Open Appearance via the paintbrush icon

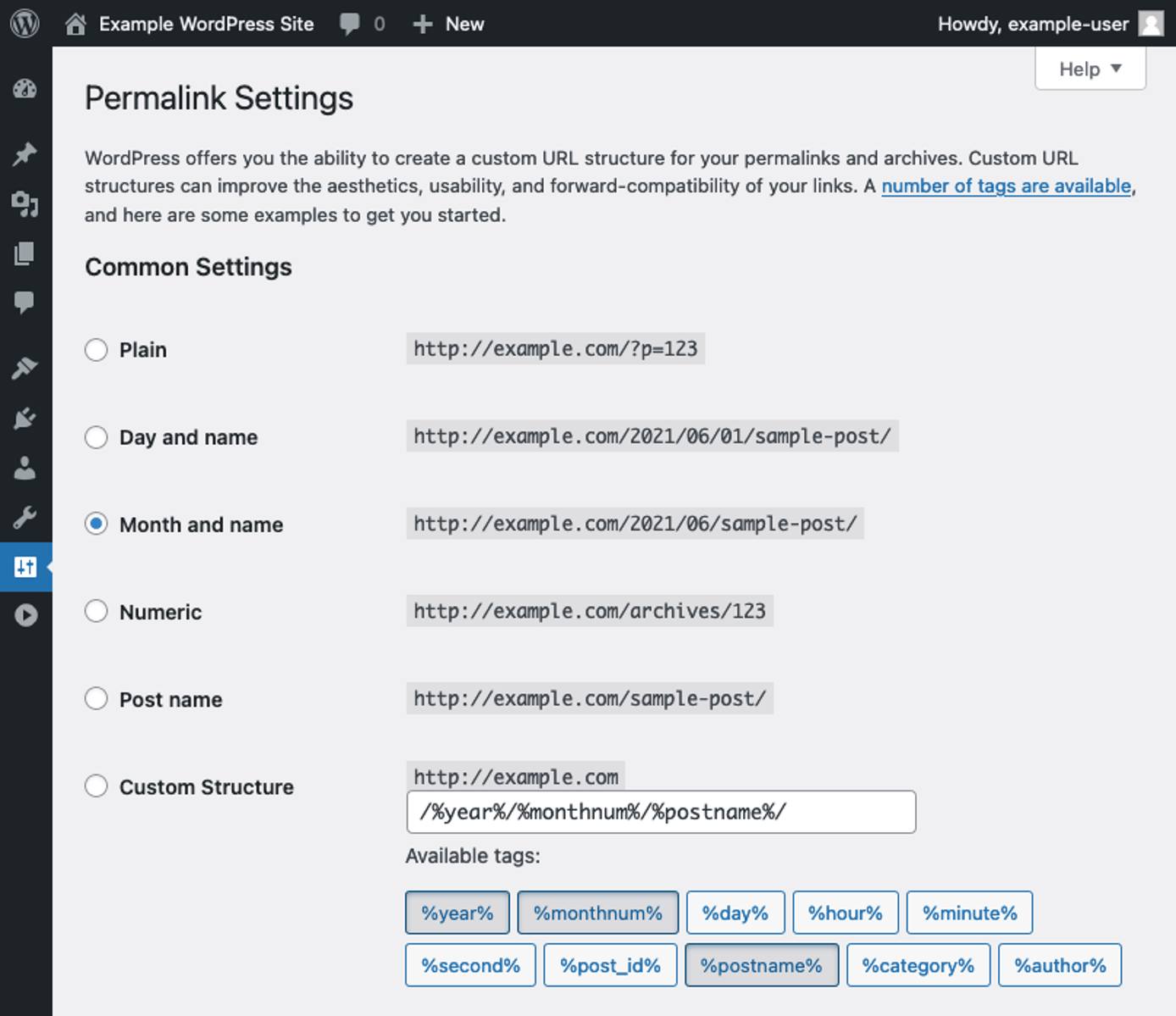[25, 367]
